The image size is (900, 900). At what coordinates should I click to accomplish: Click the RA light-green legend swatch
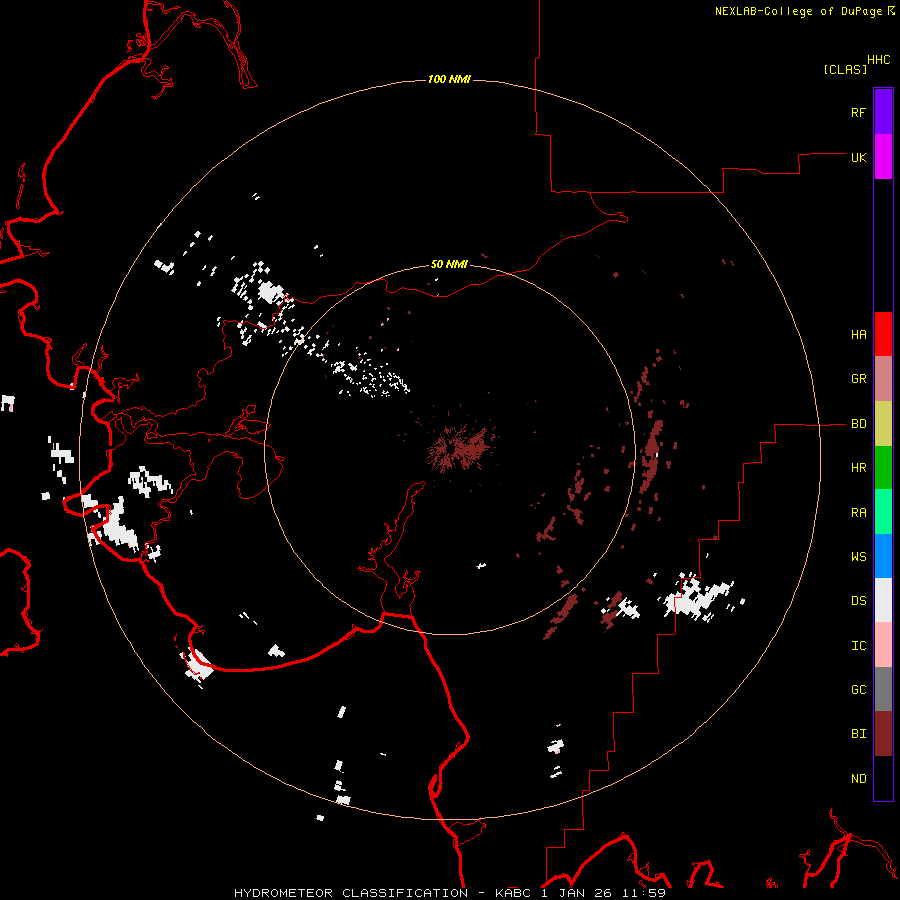click(883, 512)
